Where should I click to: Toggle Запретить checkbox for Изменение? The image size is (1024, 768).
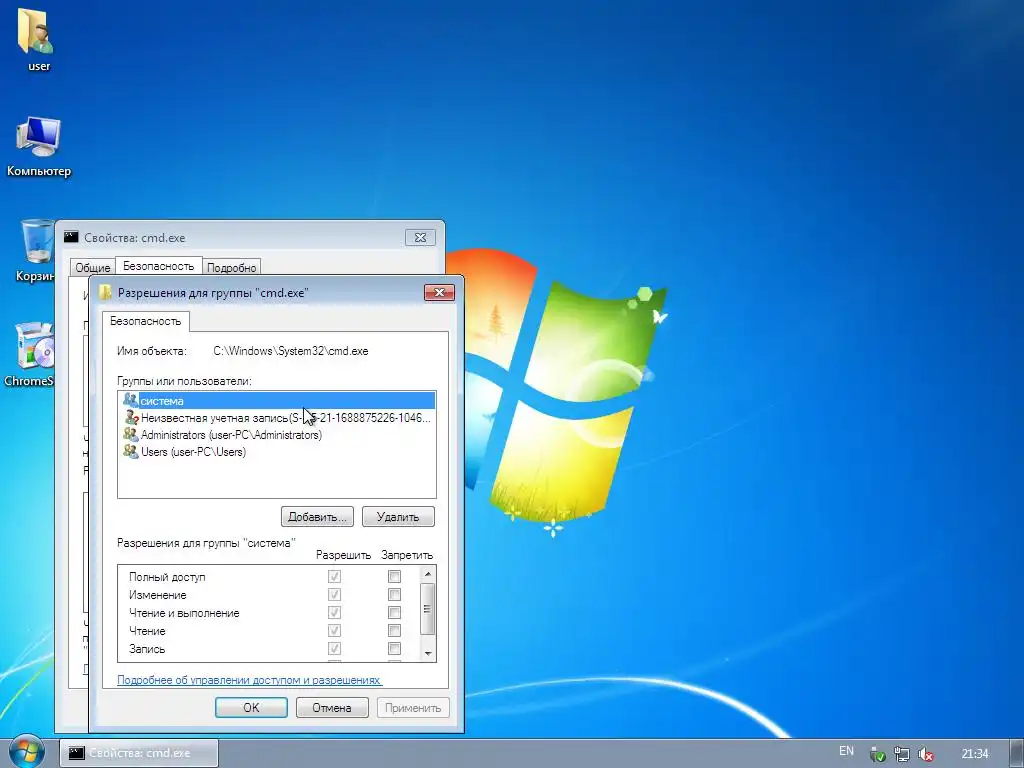tap(394, 594)
